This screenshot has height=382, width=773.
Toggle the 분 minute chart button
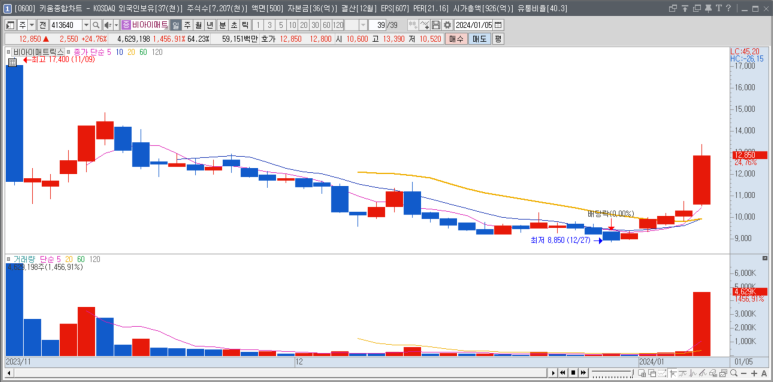tap(222, 25)
